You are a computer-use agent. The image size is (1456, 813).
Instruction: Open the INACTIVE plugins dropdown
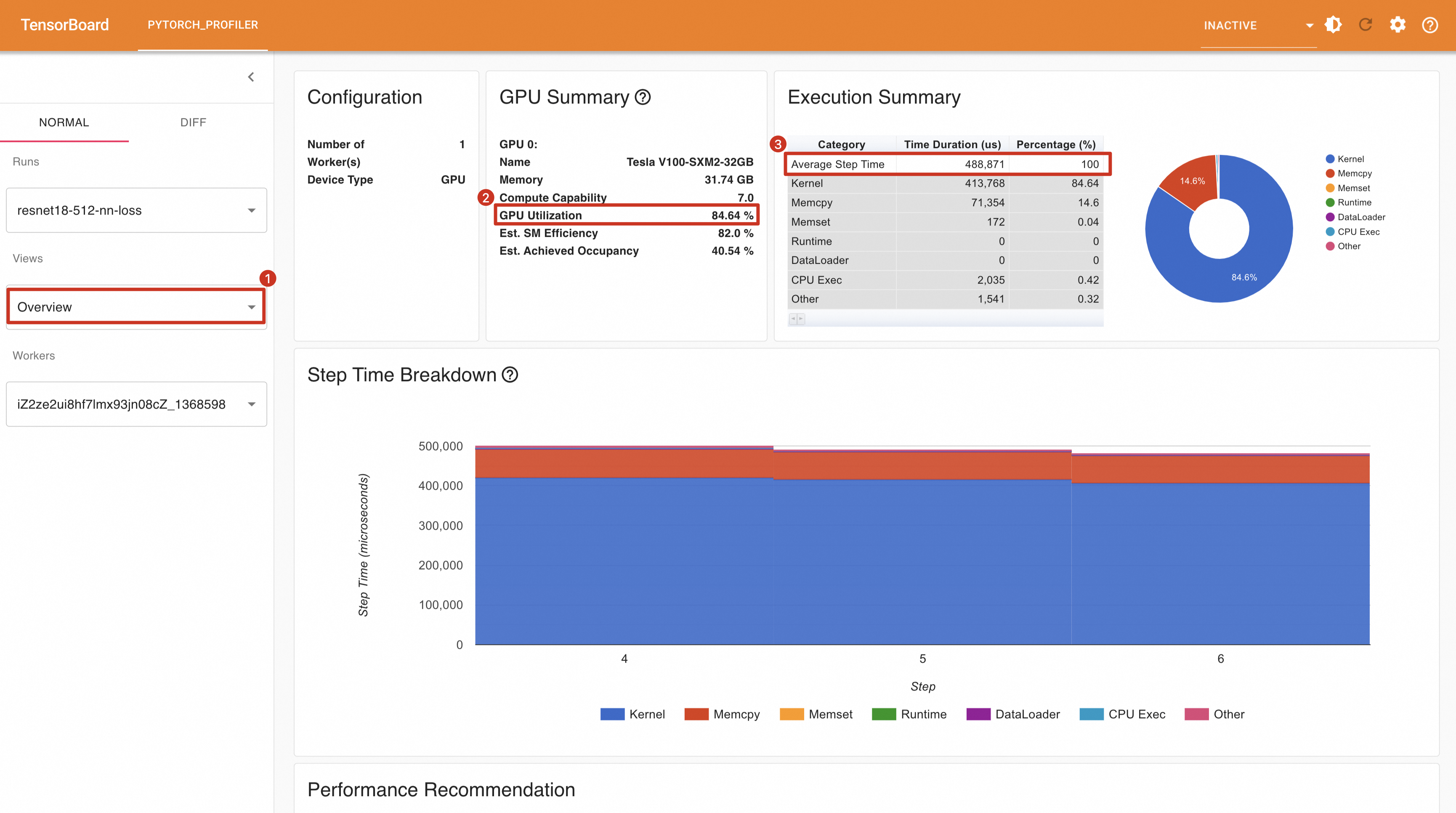(x=1258, y=25)
